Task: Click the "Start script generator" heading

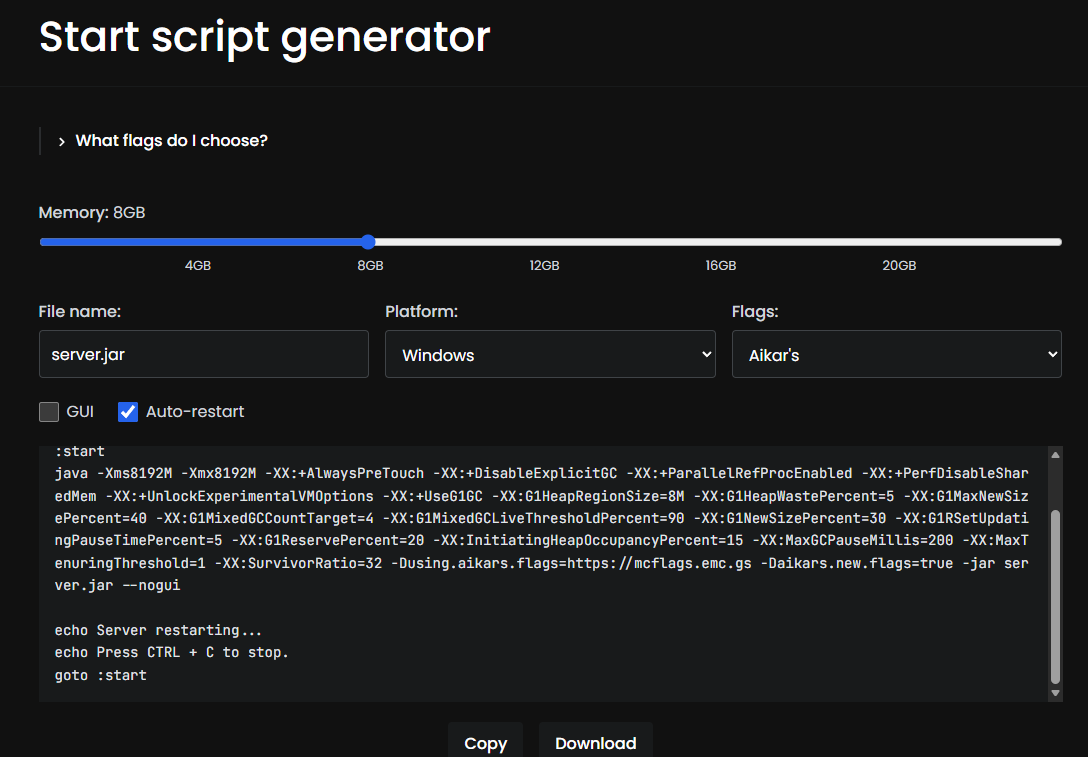Action: [x=264, y=37]
